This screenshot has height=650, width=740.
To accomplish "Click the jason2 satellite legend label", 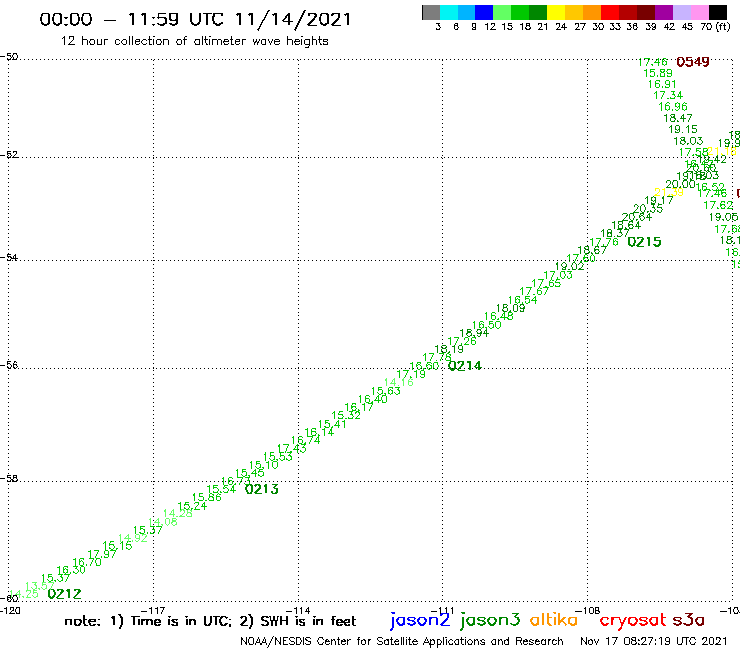I will coord(420,620).
